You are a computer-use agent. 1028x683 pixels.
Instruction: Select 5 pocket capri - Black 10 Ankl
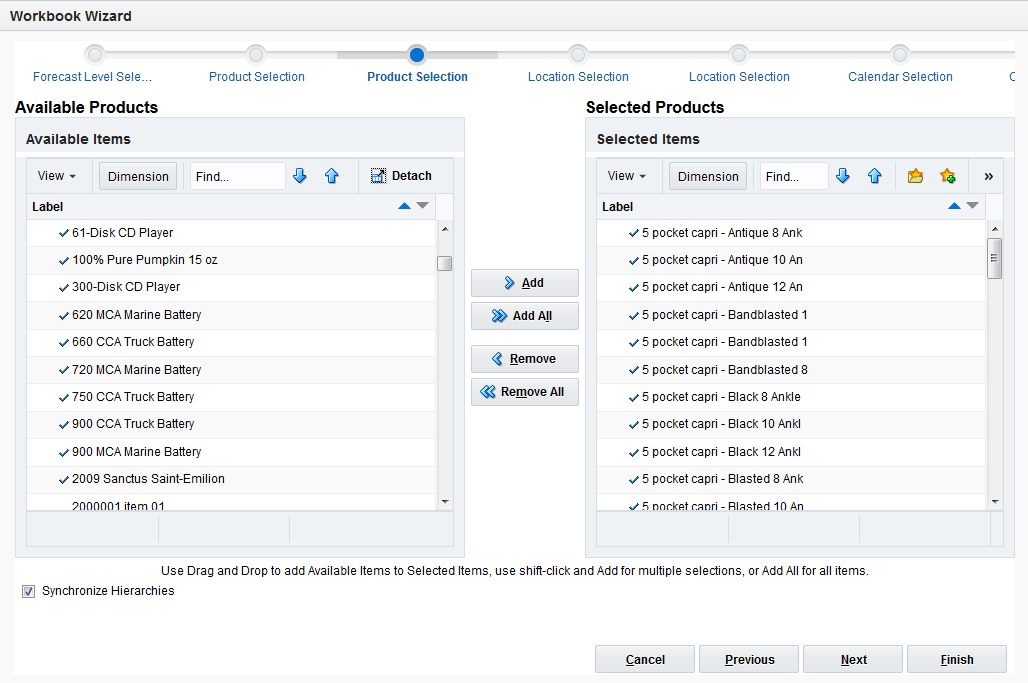791,424
